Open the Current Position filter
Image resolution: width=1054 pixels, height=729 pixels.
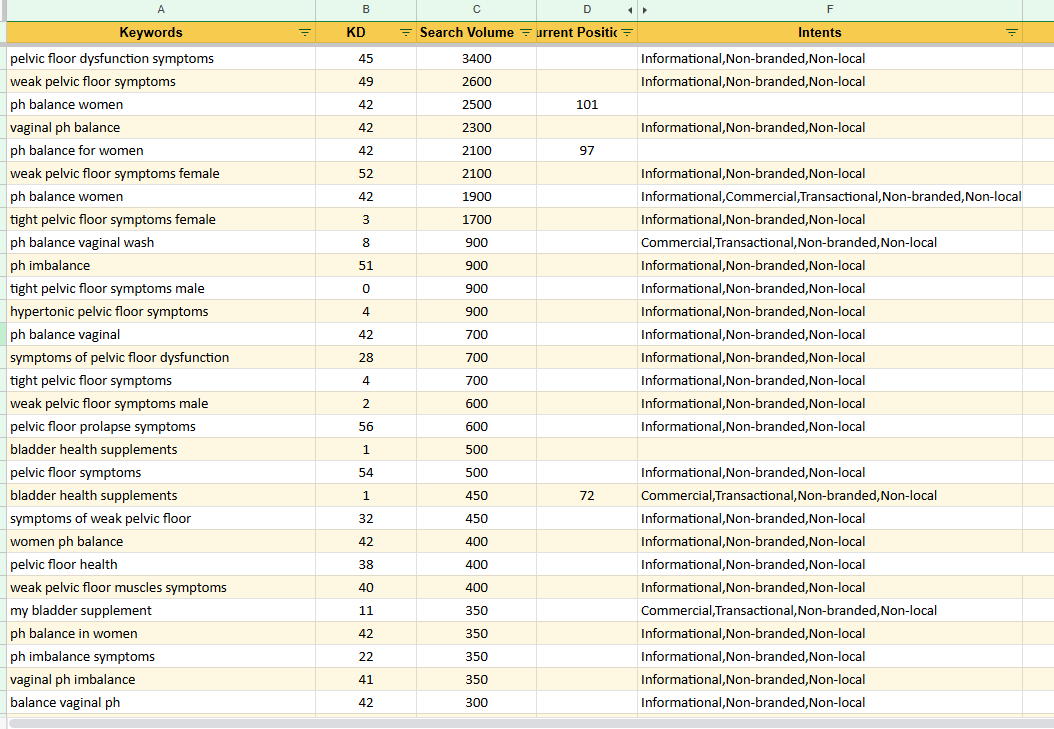tap(626, 32)
